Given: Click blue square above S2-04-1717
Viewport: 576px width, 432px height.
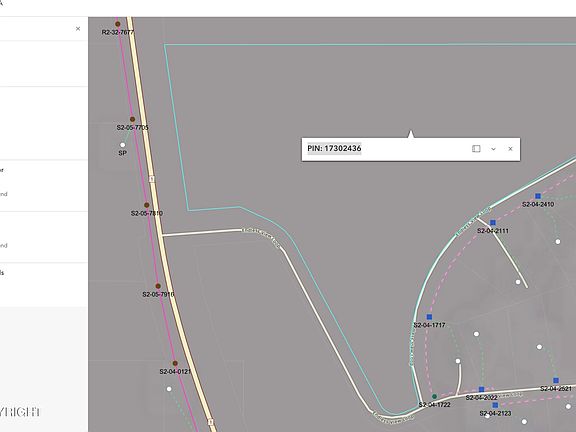Looking at the screenshot, I should coord(429,317).
